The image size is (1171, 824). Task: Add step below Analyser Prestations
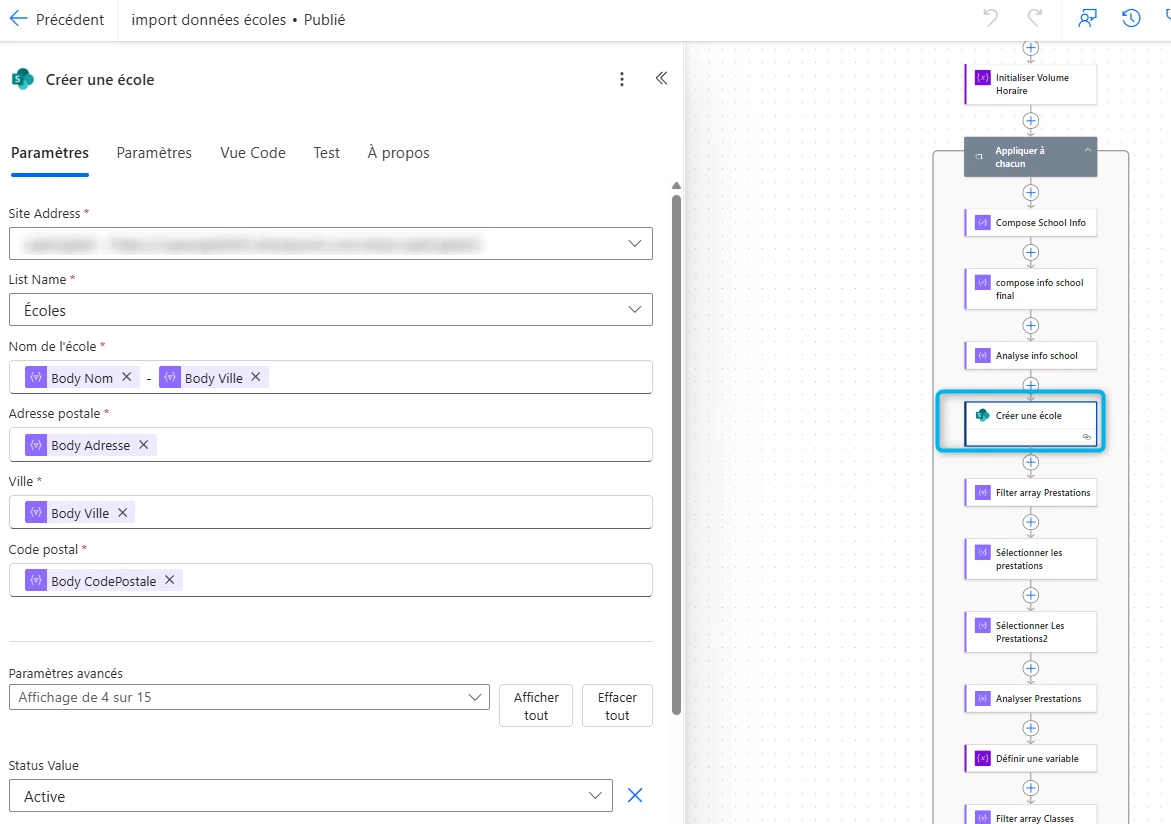pyautogui.click(x=1031, y=728)
